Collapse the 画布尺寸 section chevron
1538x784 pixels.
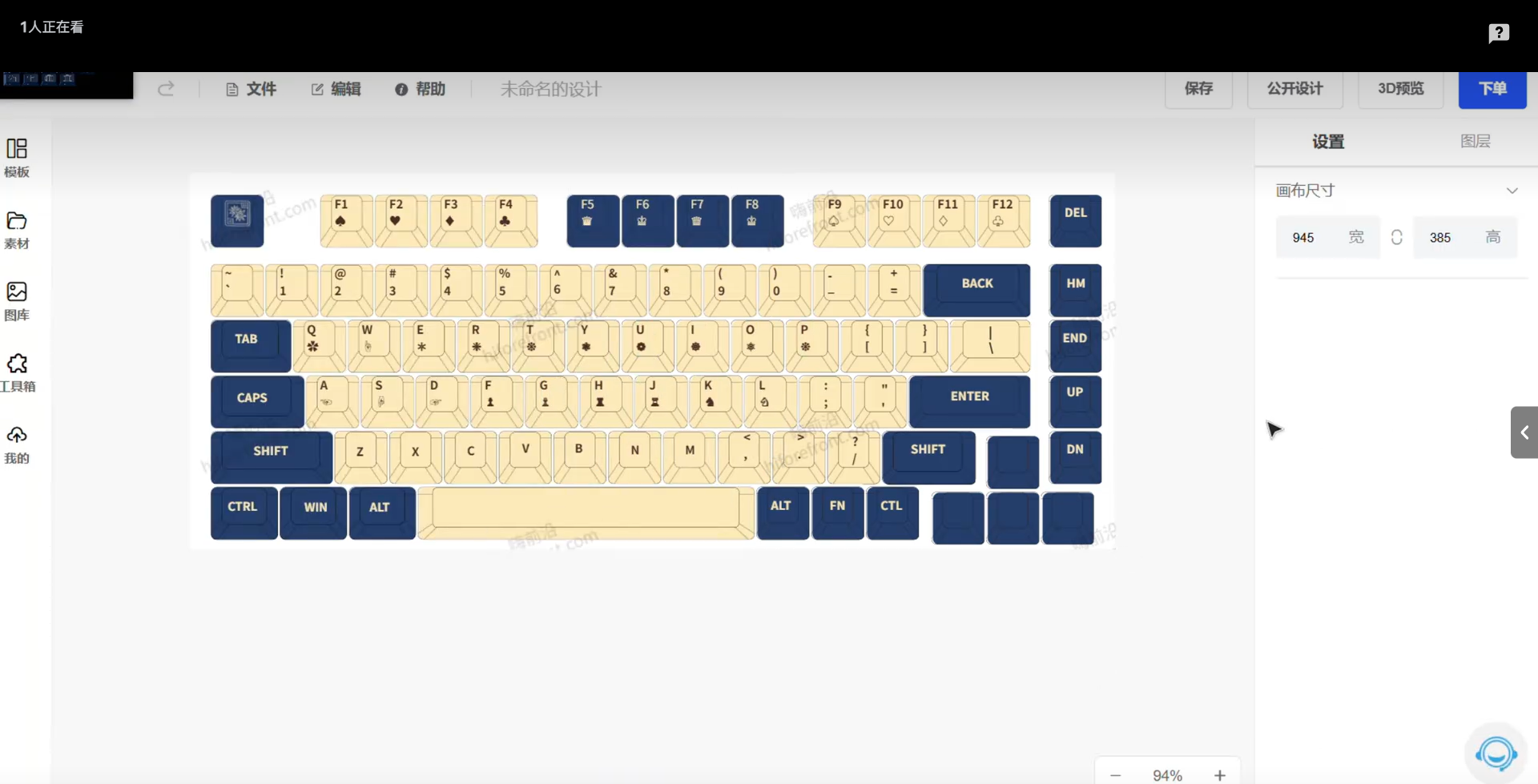point(1512,191)
